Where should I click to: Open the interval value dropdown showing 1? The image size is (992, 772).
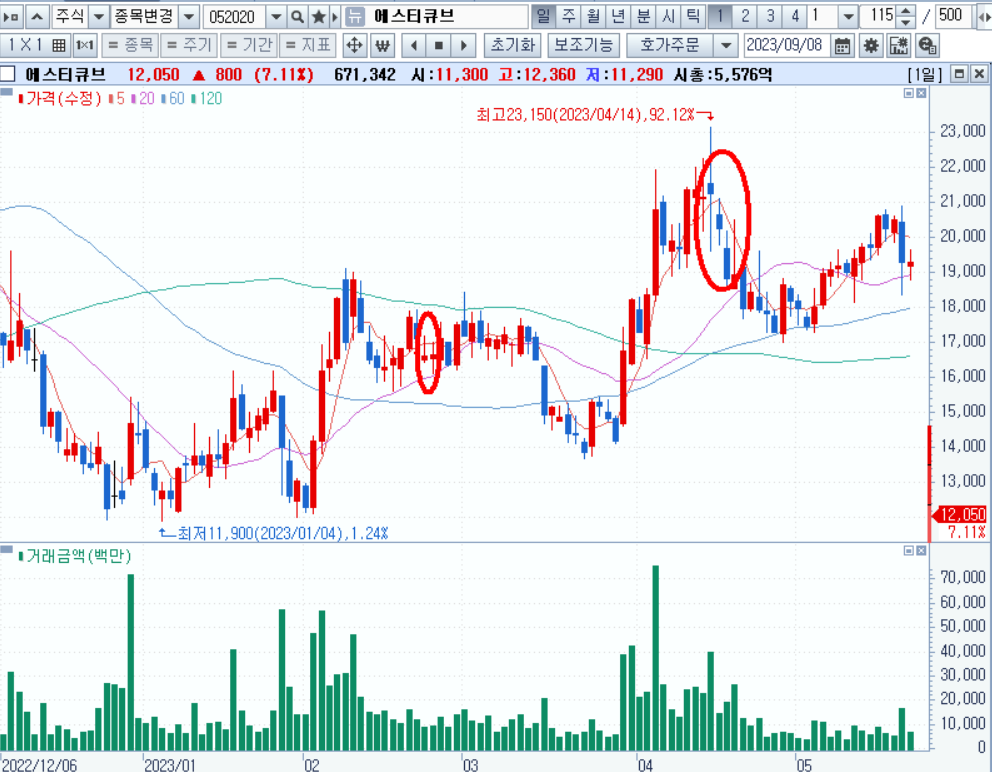coord(848,16)
